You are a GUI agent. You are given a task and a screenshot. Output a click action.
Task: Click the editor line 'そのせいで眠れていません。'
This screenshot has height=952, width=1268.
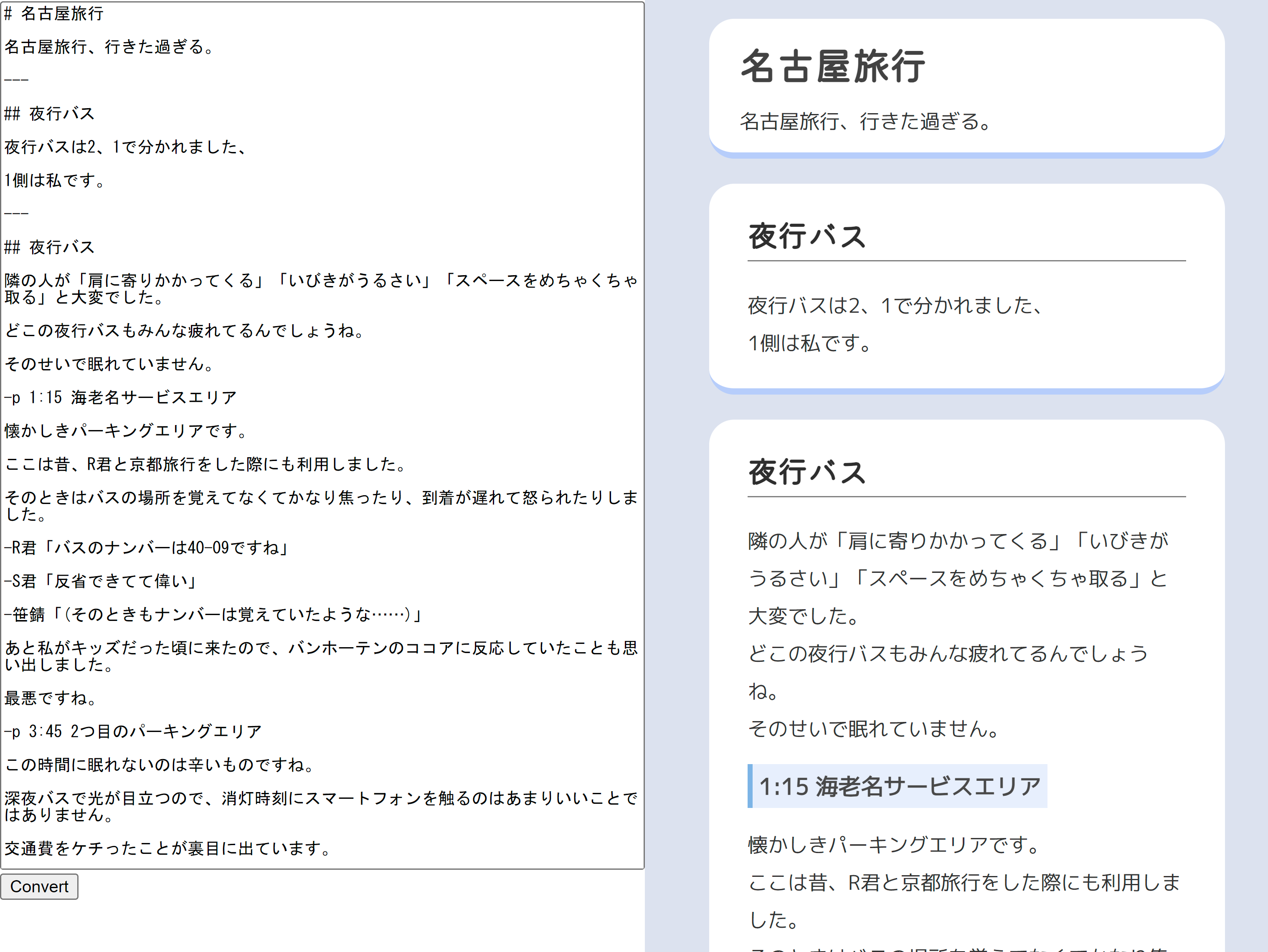(109, 364)
